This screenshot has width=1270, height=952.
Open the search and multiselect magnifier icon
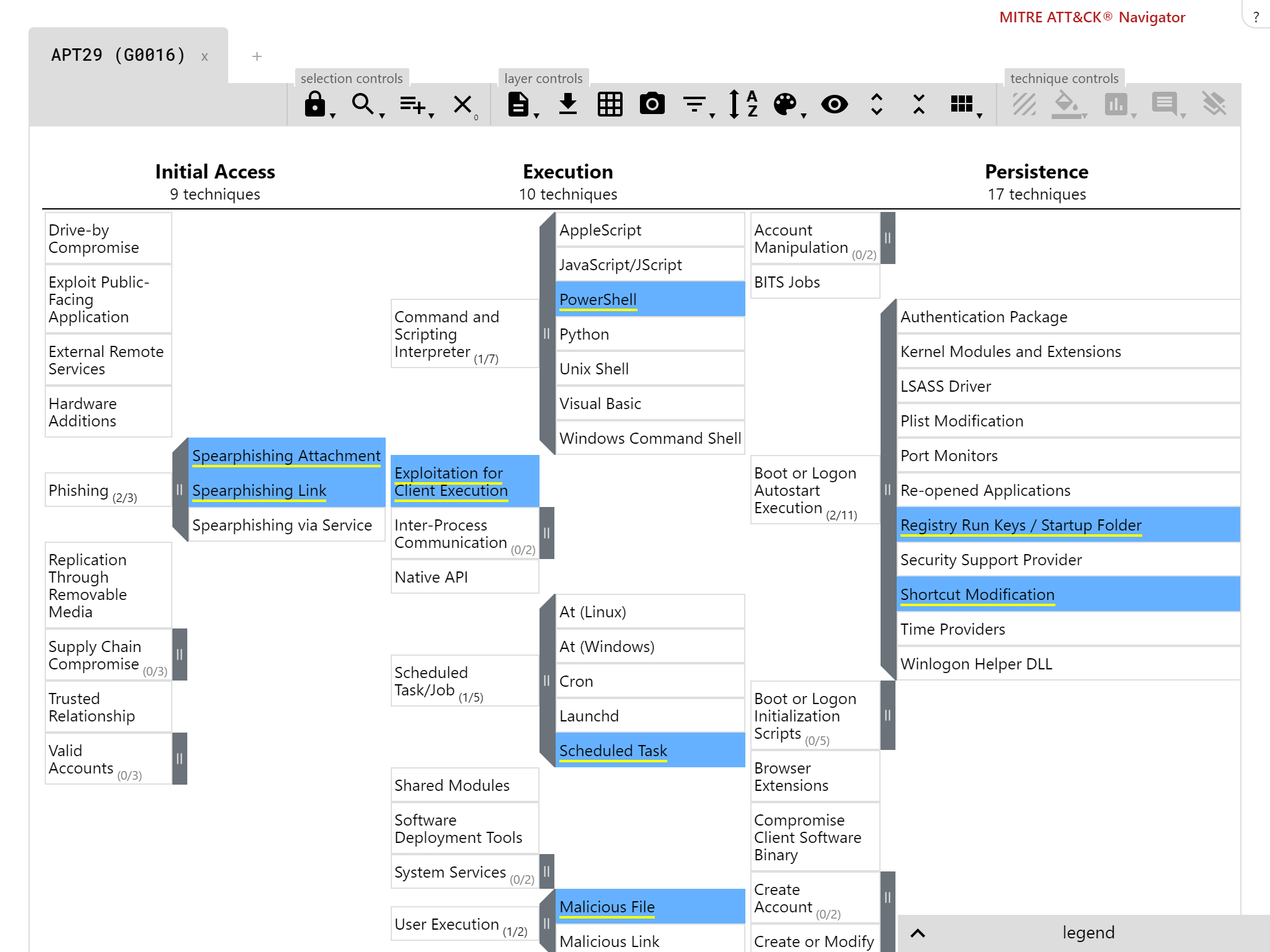[x=363, y=104]
